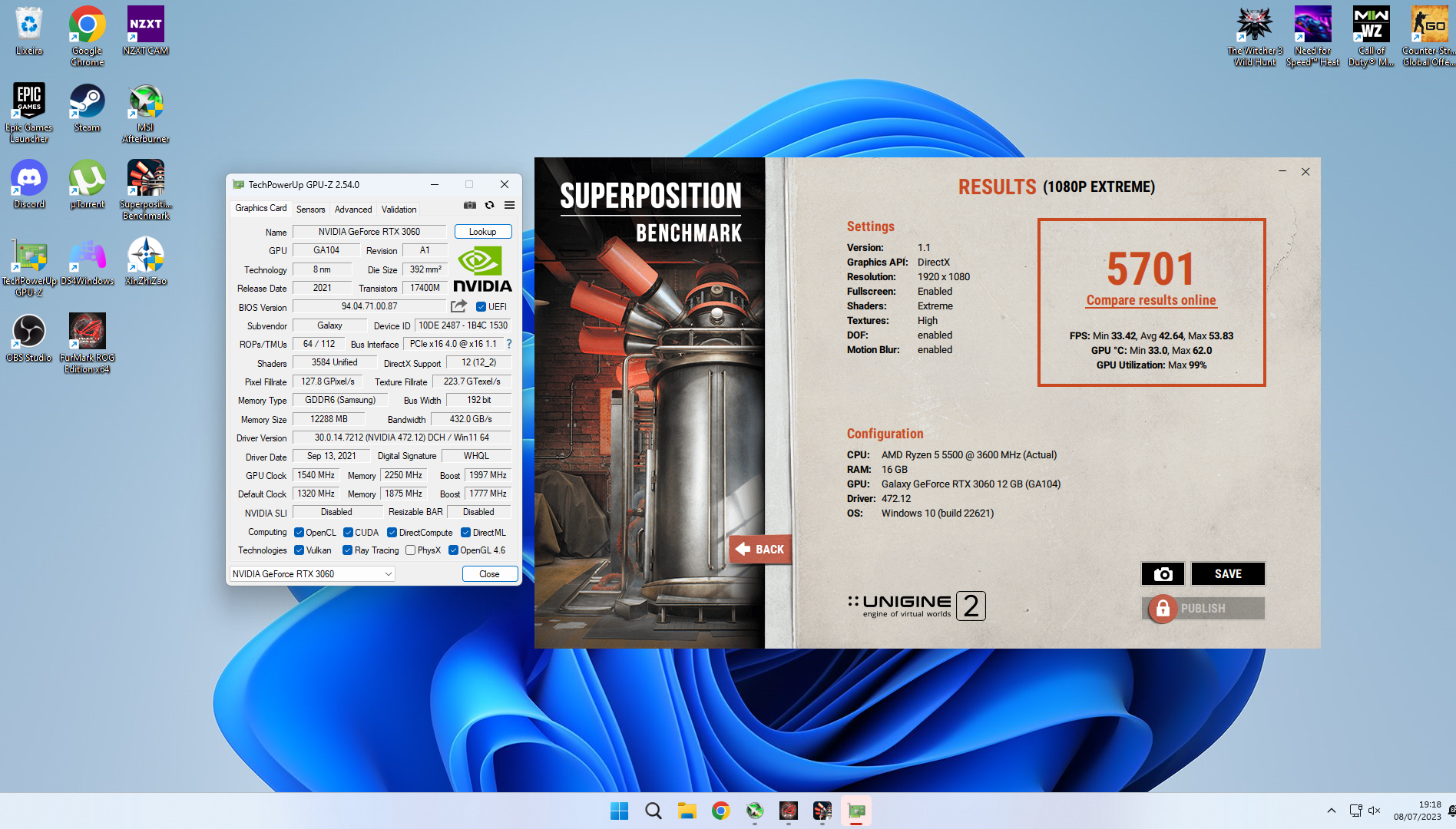1456x829 pixels.
Task: Toggle the Vulkan checkbox
Action: click(x=299, y=550)
